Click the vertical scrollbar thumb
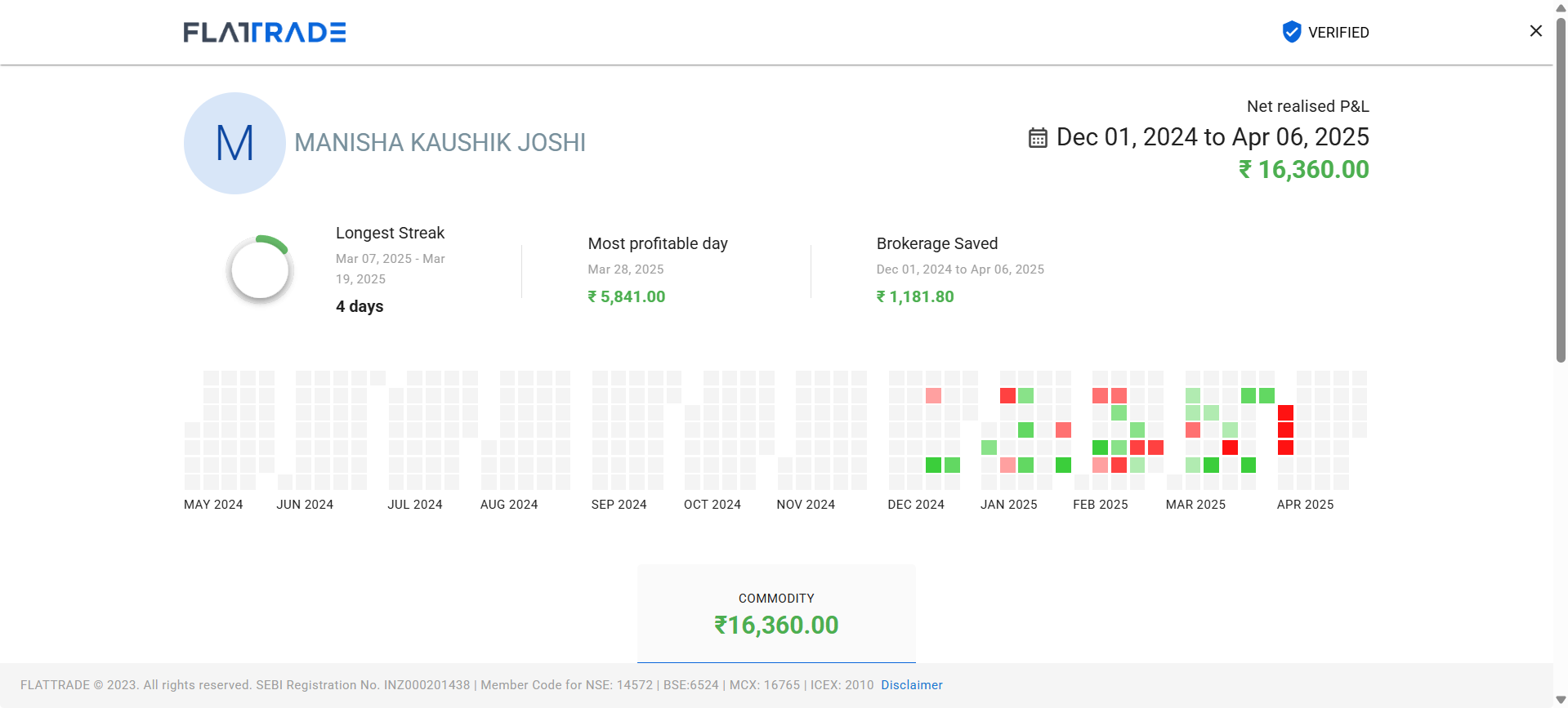This screenshot has width=1568, height=708. point(1561,188)
